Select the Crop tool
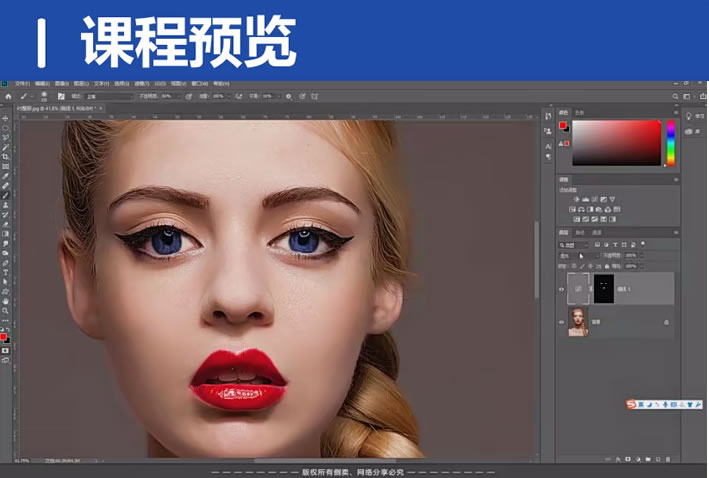 click(x=5, y=157)
